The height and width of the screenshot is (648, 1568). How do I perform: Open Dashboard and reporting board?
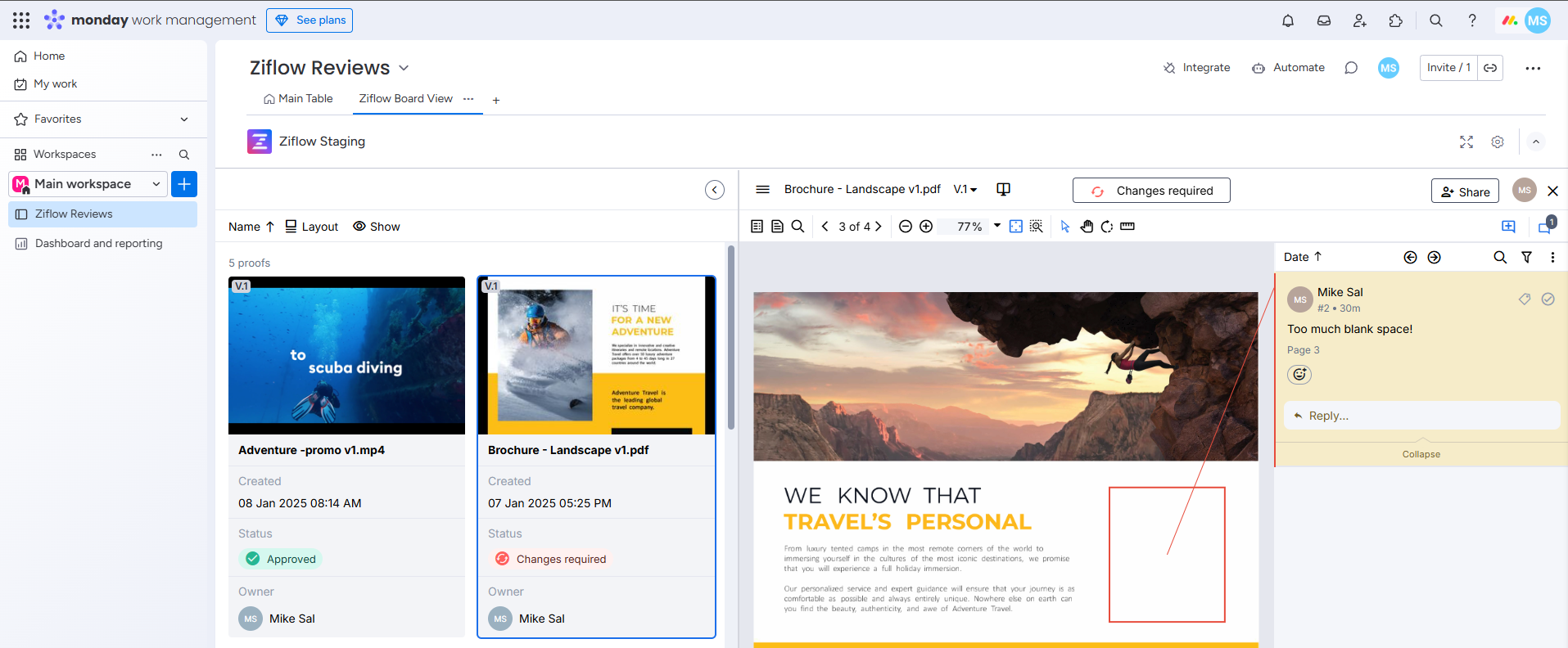pos(98,244)
